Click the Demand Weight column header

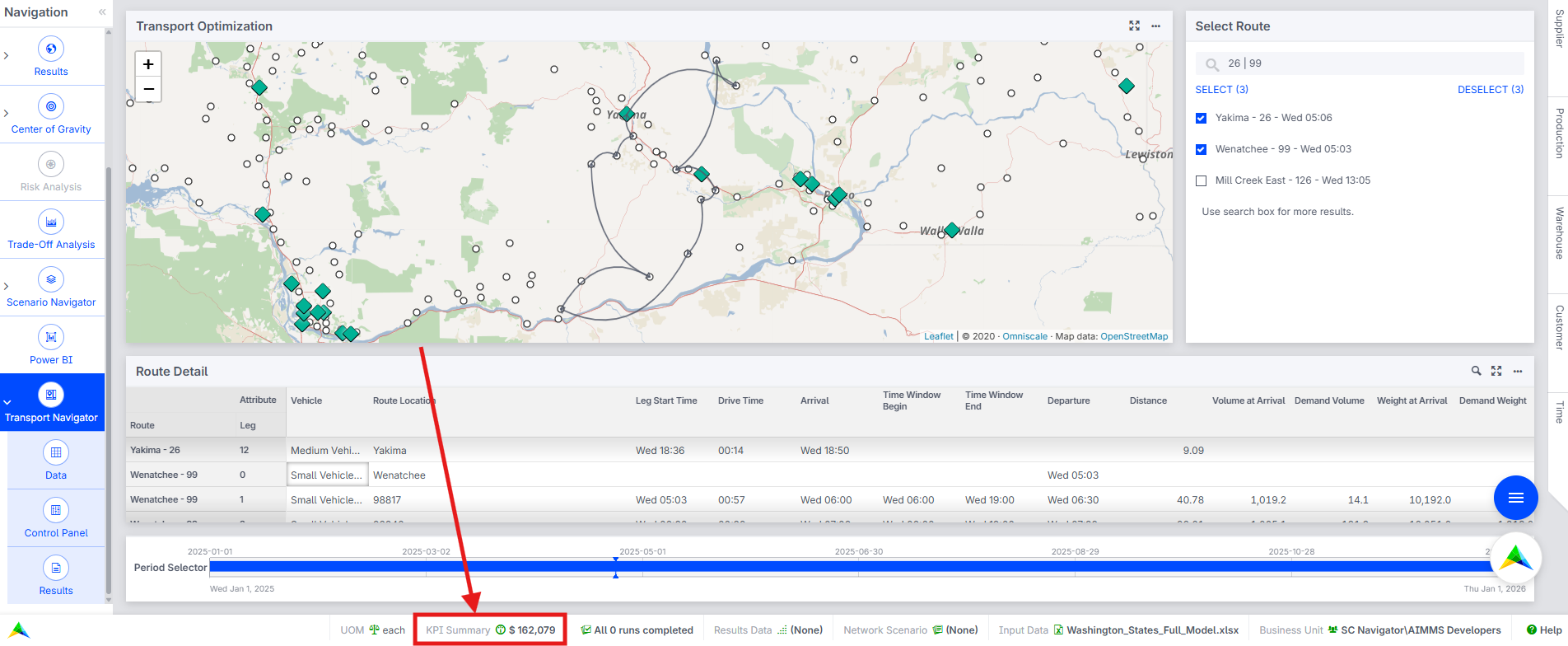pyautogui.click(x=1492, y=400)
